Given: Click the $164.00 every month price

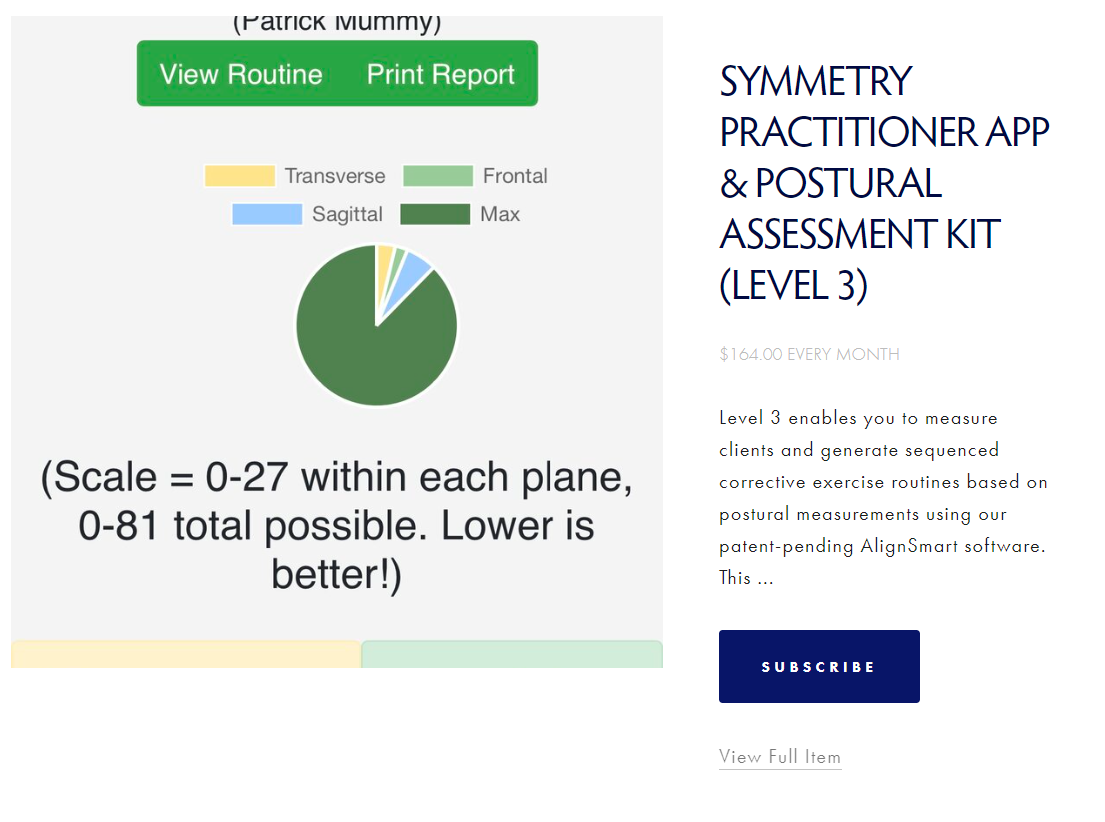Looking at the screenshot, I should 809,354.
